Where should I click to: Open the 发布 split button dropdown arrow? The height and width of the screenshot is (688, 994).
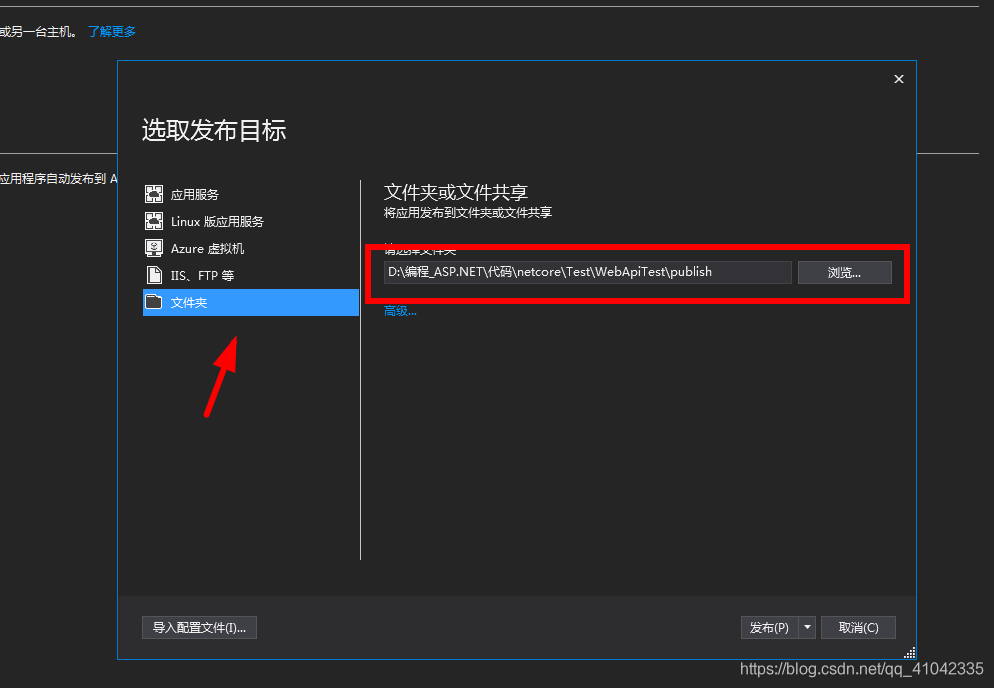807,627
